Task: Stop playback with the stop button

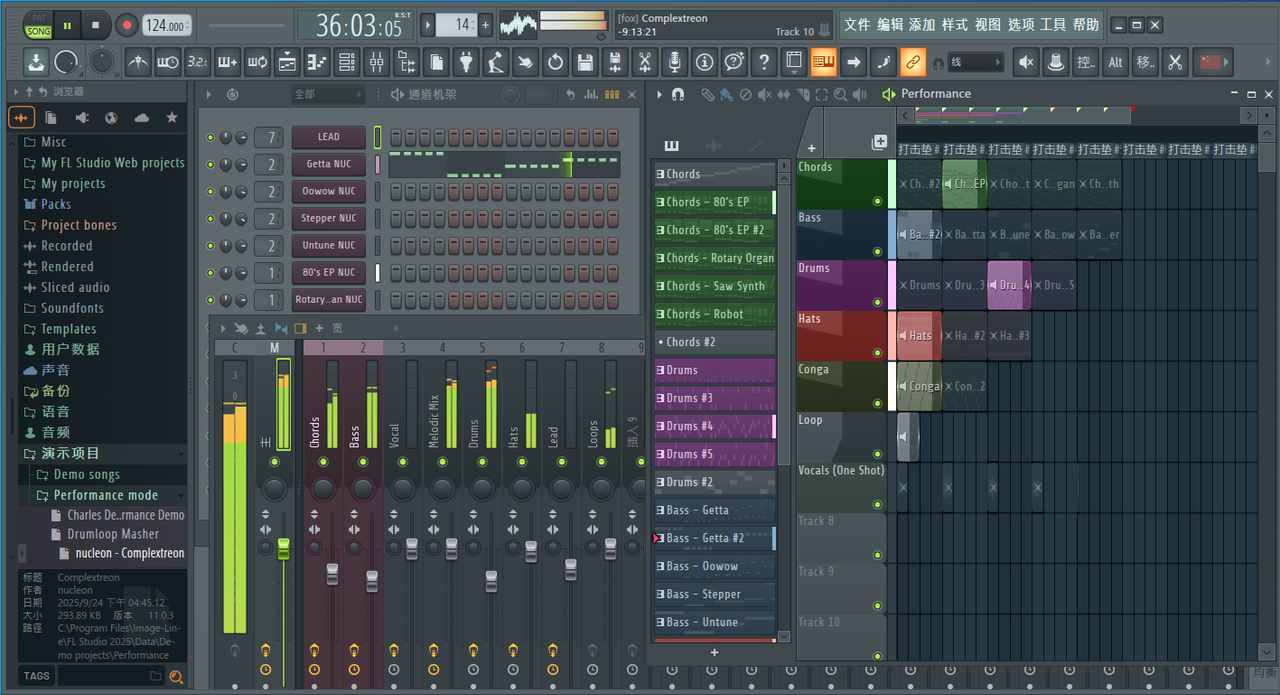Action: (95, 25)
